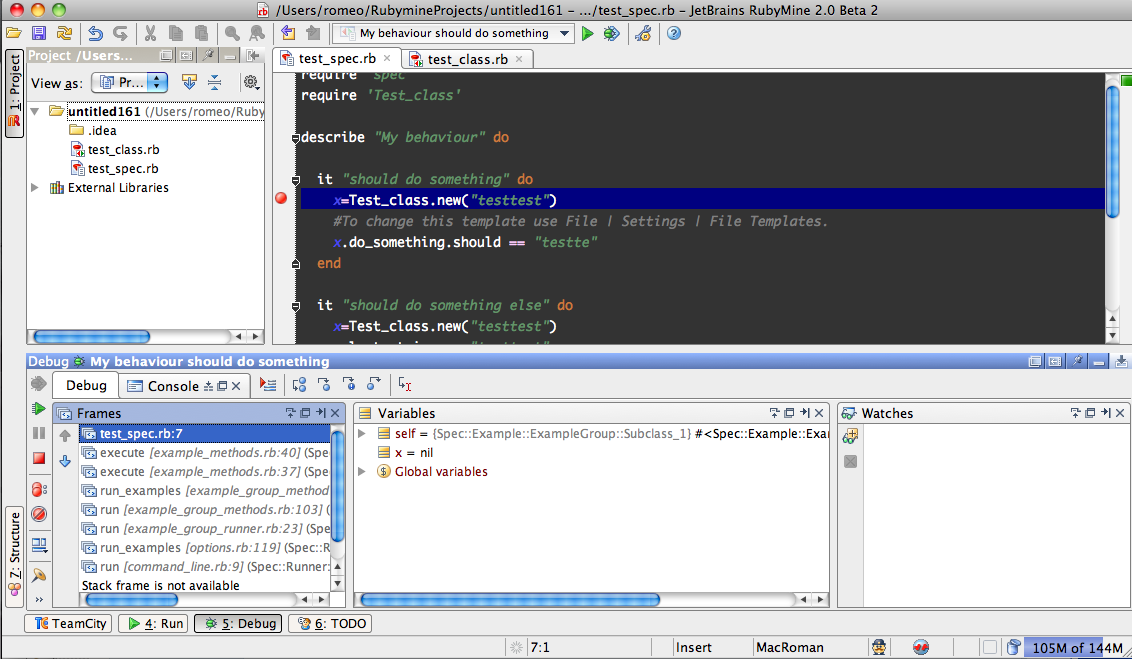Open Project panel settings gear menu
Viewport: 1132px width, 659px height.
(251, 82)
